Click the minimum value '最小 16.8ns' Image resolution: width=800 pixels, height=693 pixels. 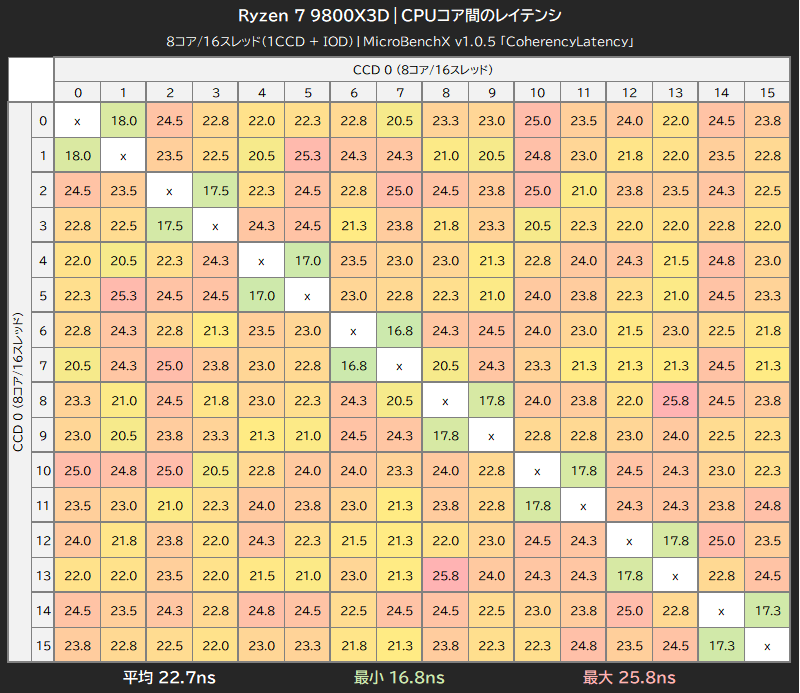(x=399, y=677)
